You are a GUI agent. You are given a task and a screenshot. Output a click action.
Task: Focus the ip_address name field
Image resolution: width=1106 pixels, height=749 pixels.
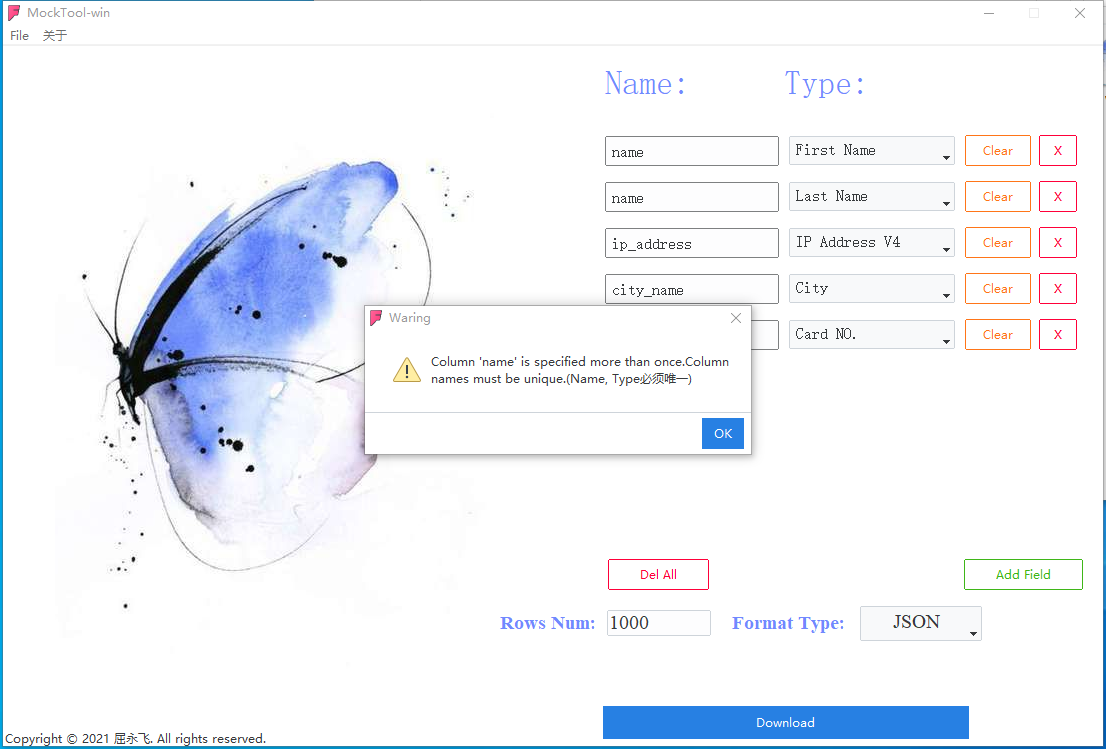coord(691,243)
